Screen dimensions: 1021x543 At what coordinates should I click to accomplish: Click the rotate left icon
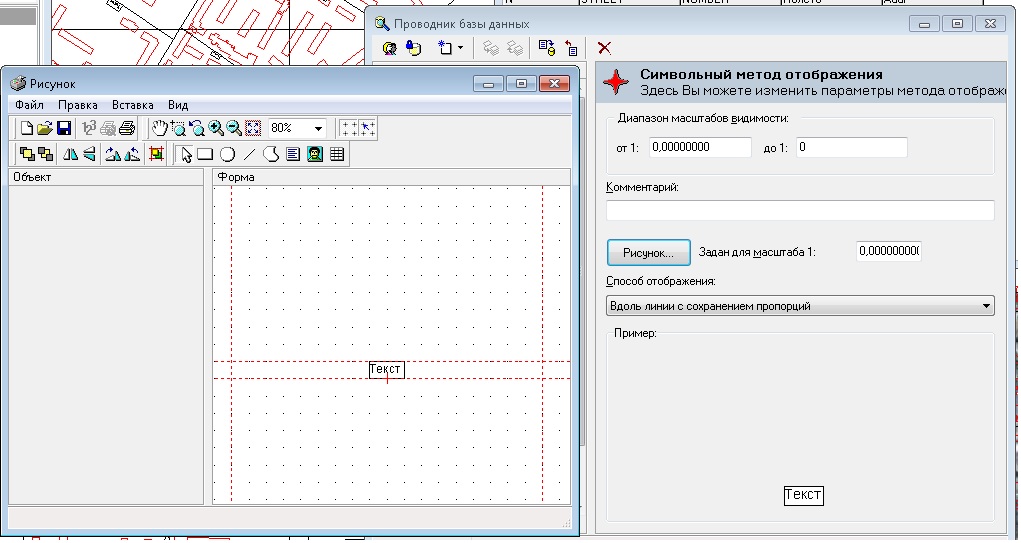pyautogui.click(x=132, y=154)
